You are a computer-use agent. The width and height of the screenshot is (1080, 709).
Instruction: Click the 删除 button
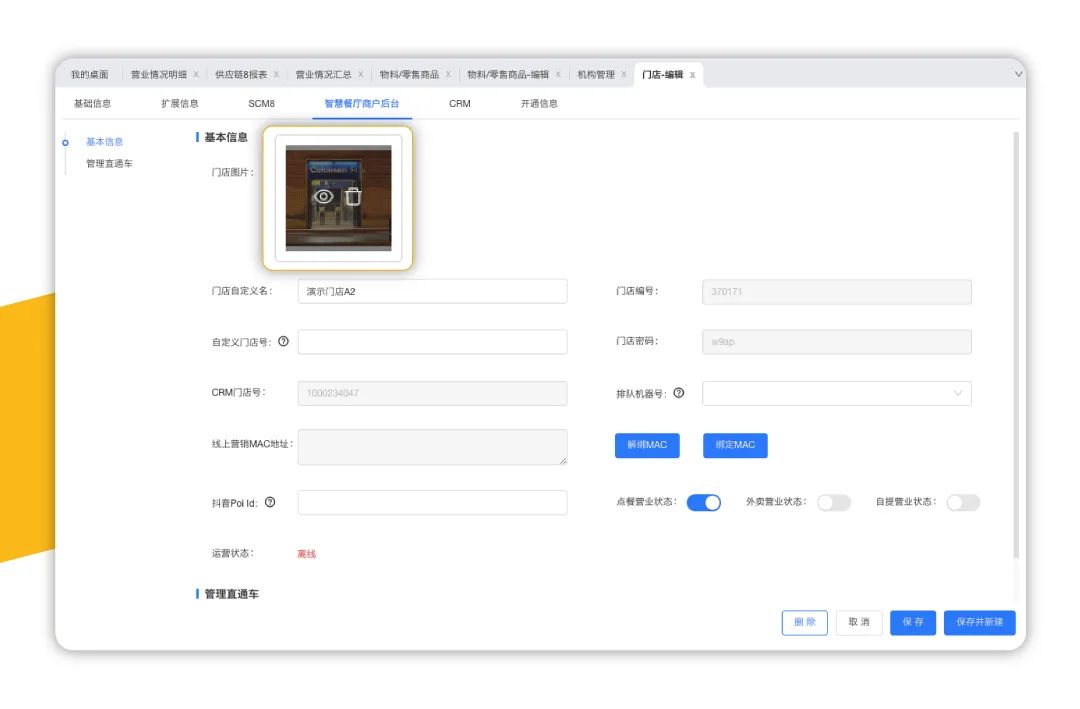pyautogui.click(x=804, y=622)
